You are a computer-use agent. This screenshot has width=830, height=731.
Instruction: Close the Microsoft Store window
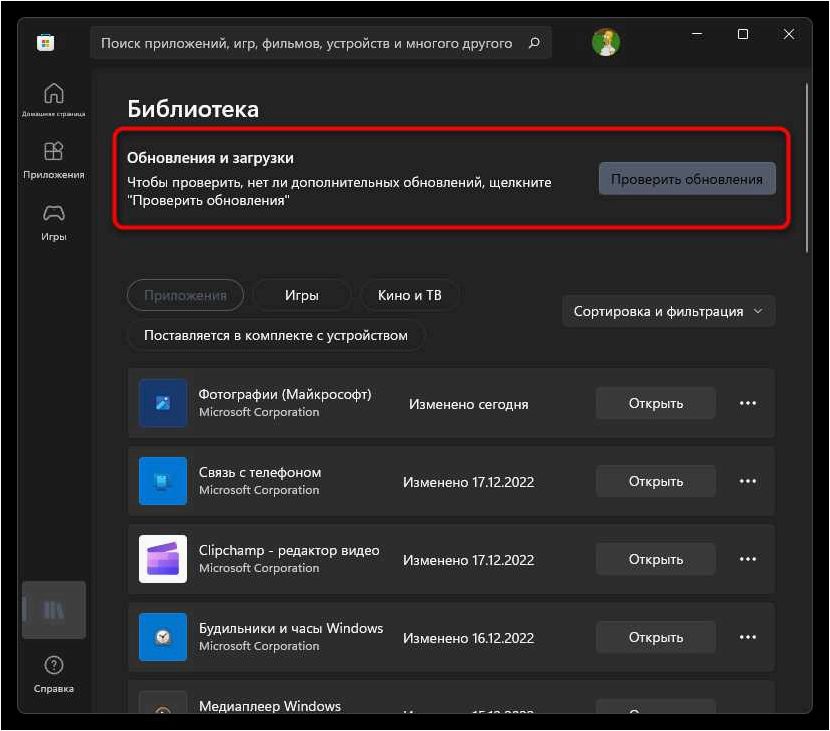pyautogui.click(x=789, y=34)
